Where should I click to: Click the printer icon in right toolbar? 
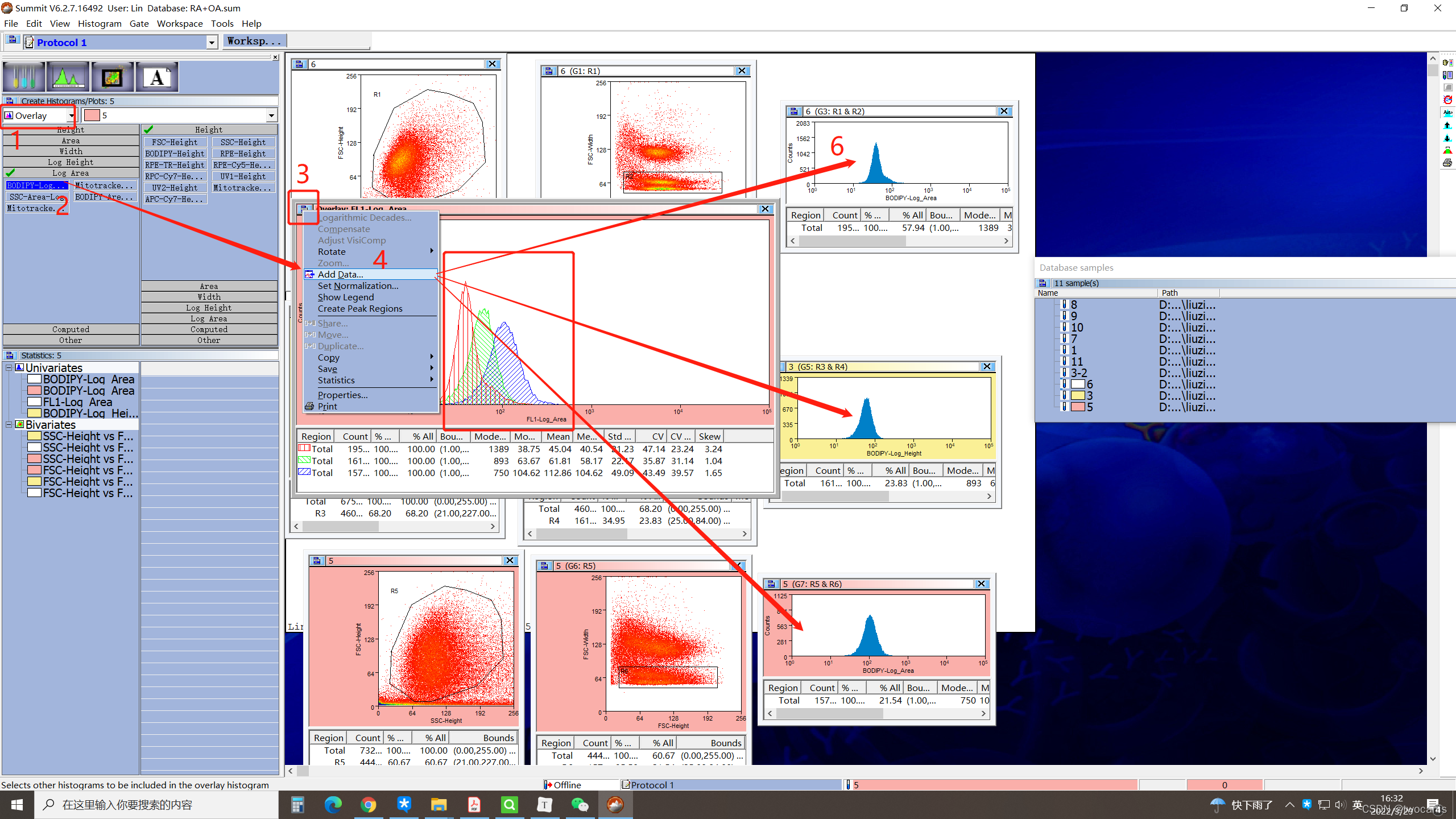[x=1447, y=163]
